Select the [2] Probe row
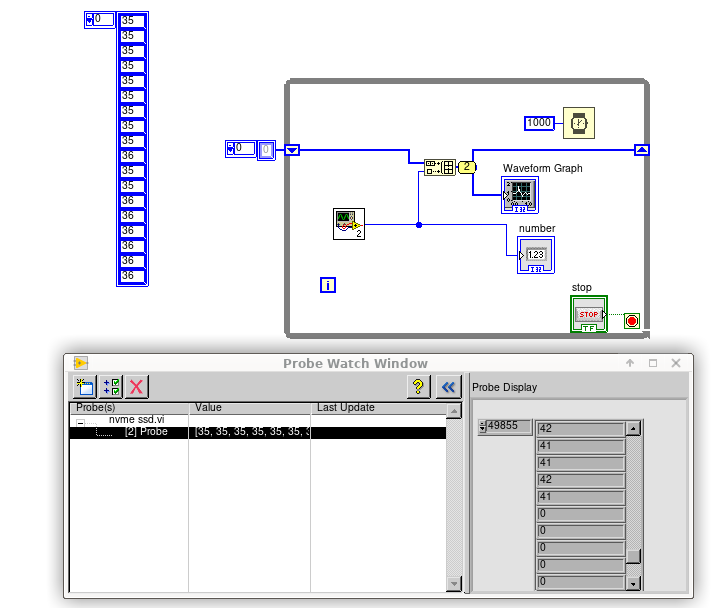Viewport: 723px width, 608px height. pos(258,432)
